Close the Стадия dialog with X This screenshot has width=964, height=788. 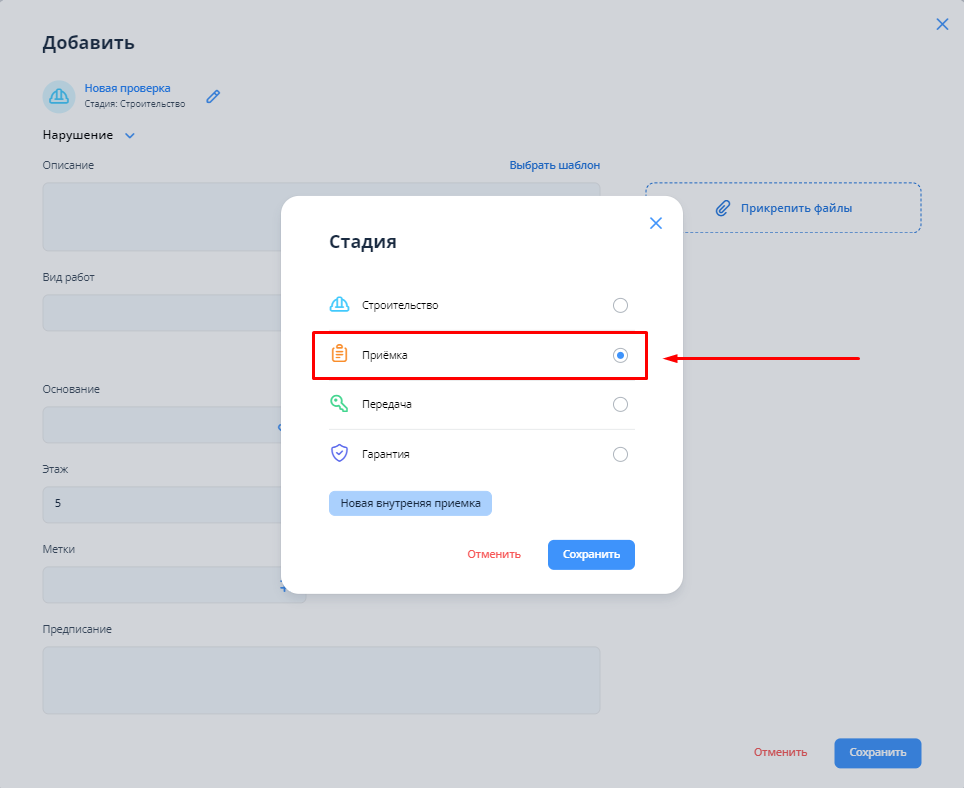656,223
